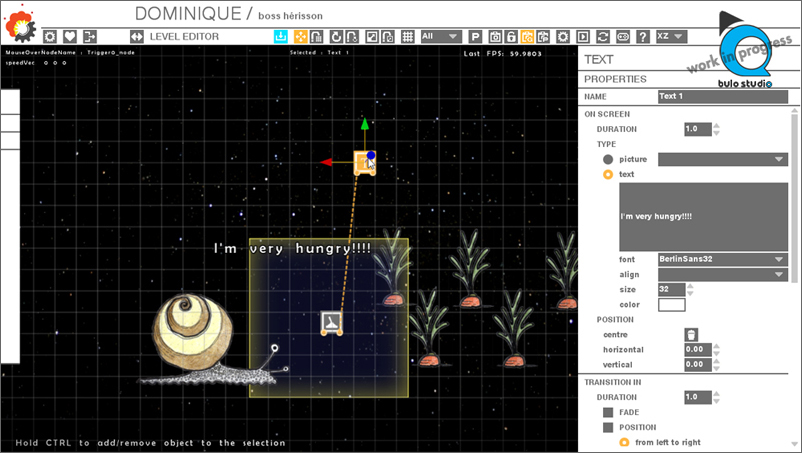Image resolution: width=802 pixels, height=453 pixels.
Task: Click the settings gear icon in top toolbar
Action: pyautogui.click(x=50, y=36)
